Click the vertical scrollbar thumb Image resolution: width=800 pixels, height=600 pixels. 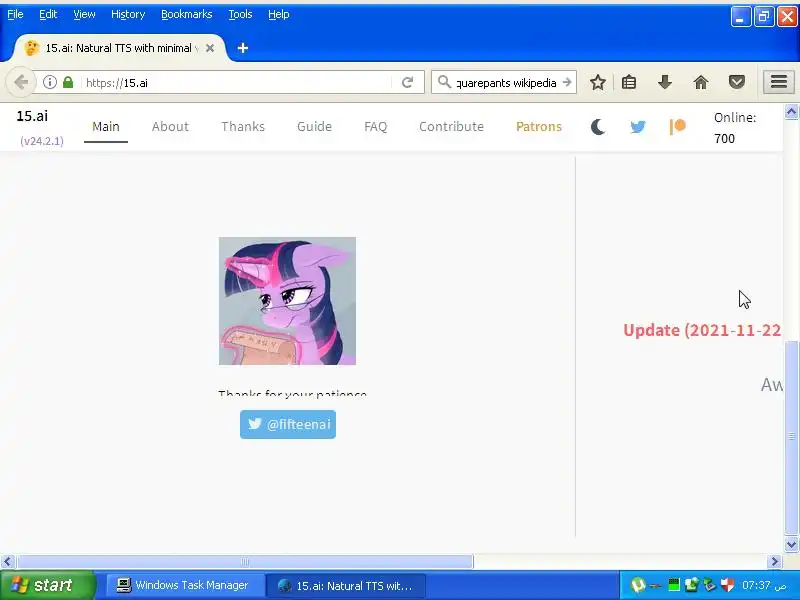(x=791, y=437)
